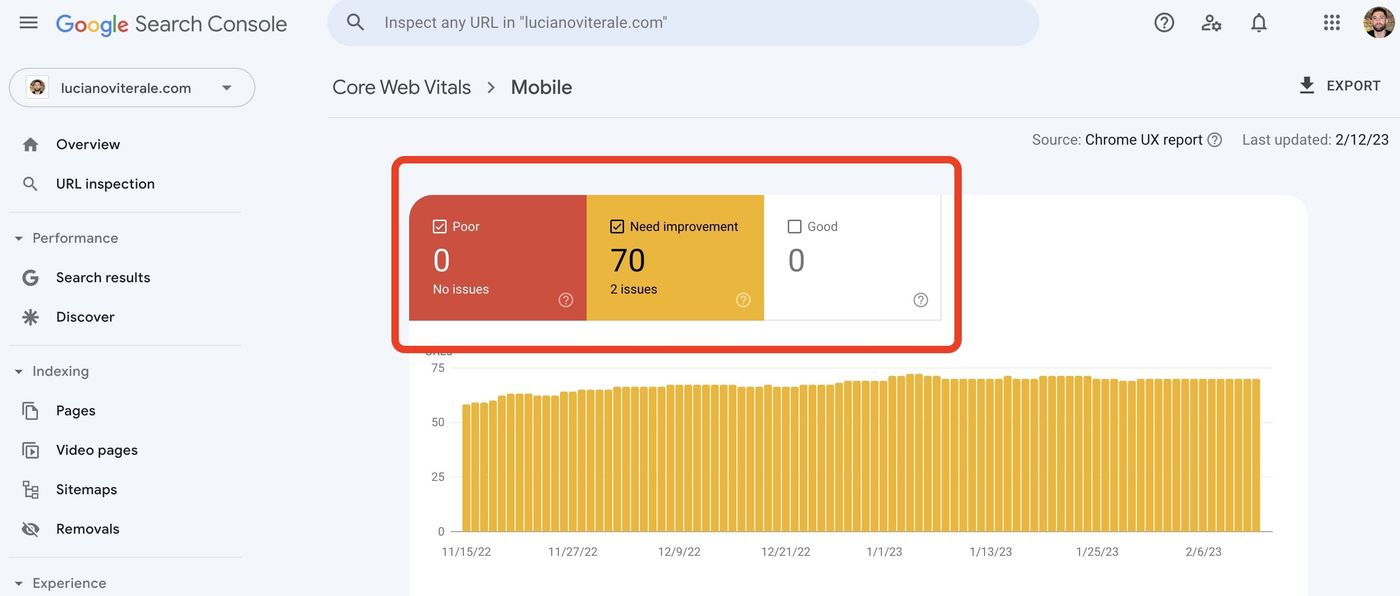Click the Overview home icon
Screen dimensions: 1400x596
pyautogui.click(x=31, y=145)
